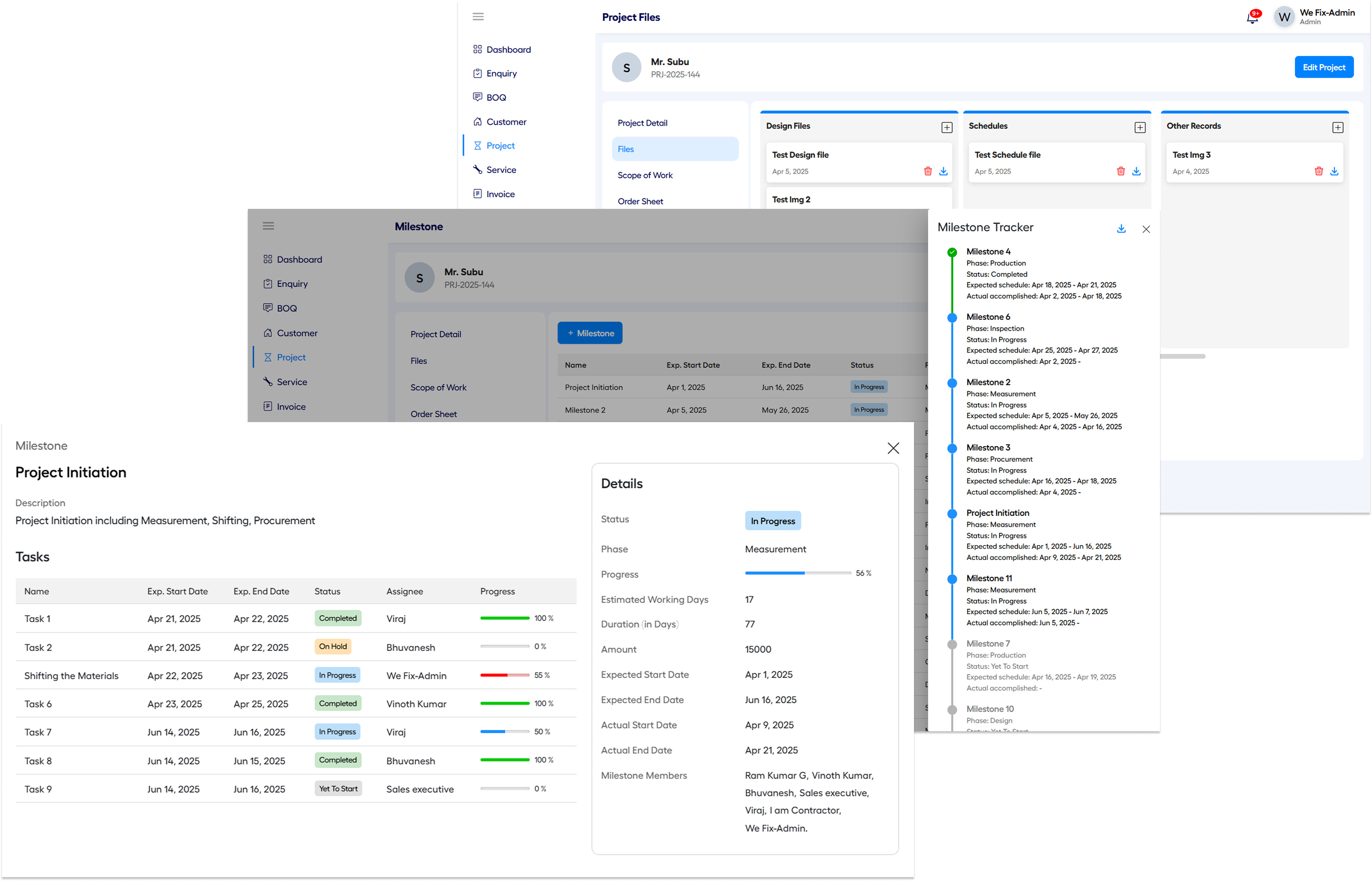The image size is (1372, 881).
Task: Download the Test Design file
Action: click(943, 172)
